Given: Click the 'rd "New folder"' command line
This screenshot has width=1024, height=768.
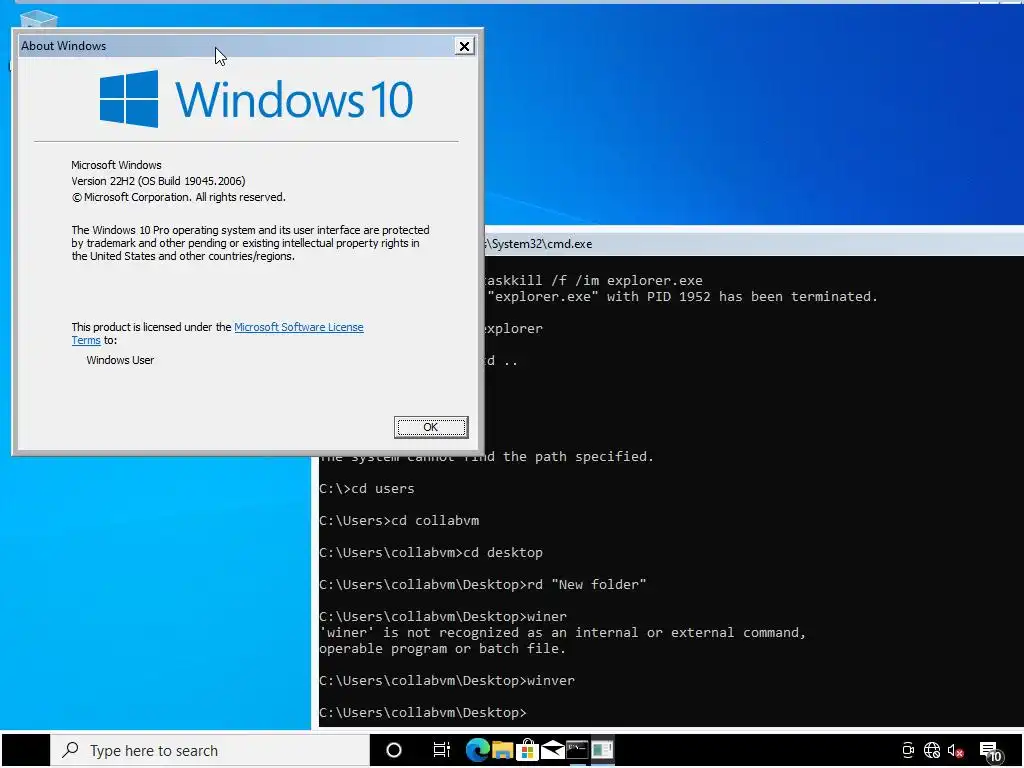Looking at the screenshot, I should coord(483,584).
